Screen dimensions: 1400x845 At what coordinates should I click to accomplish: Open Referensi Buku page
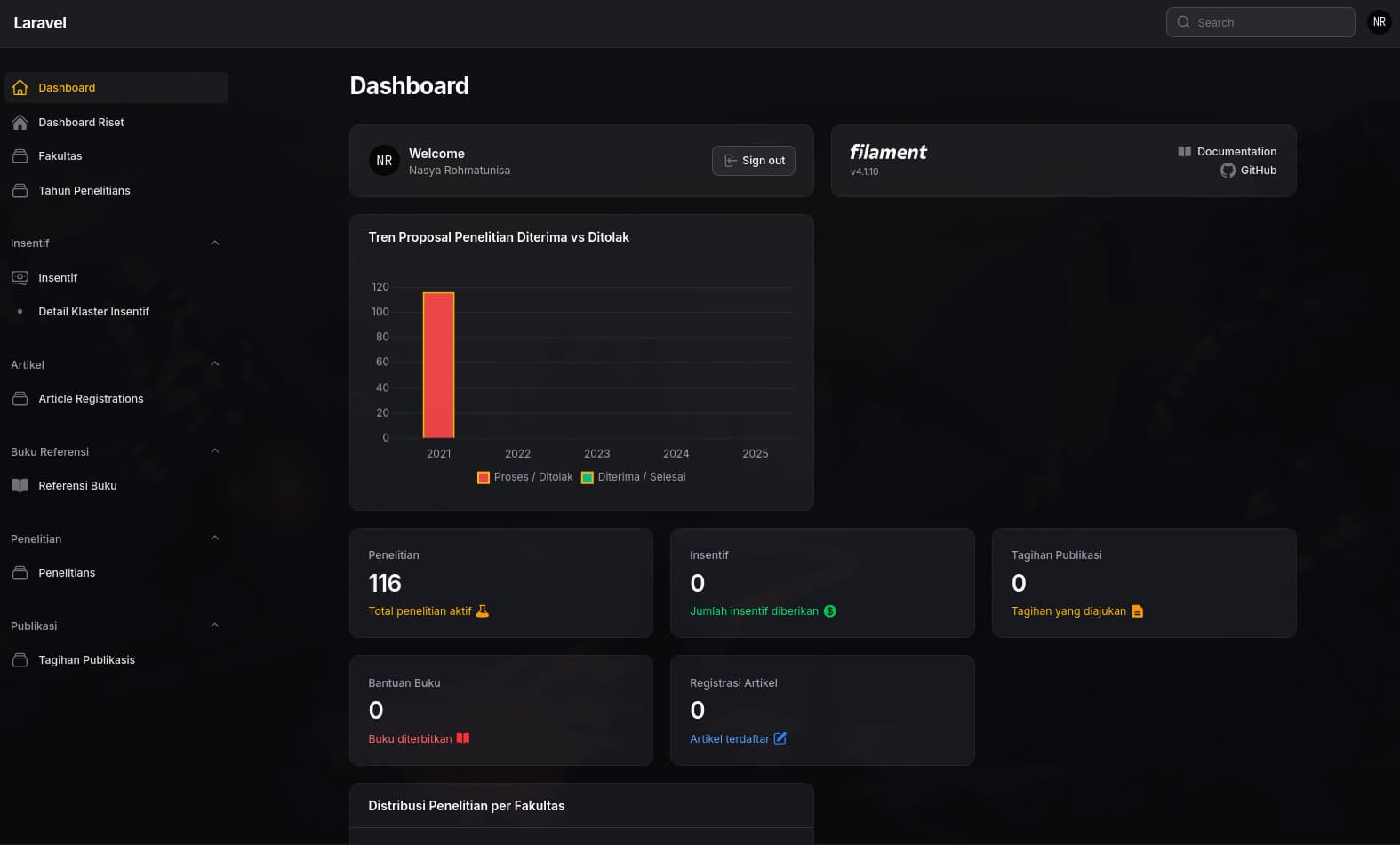[x=116, y=485]
